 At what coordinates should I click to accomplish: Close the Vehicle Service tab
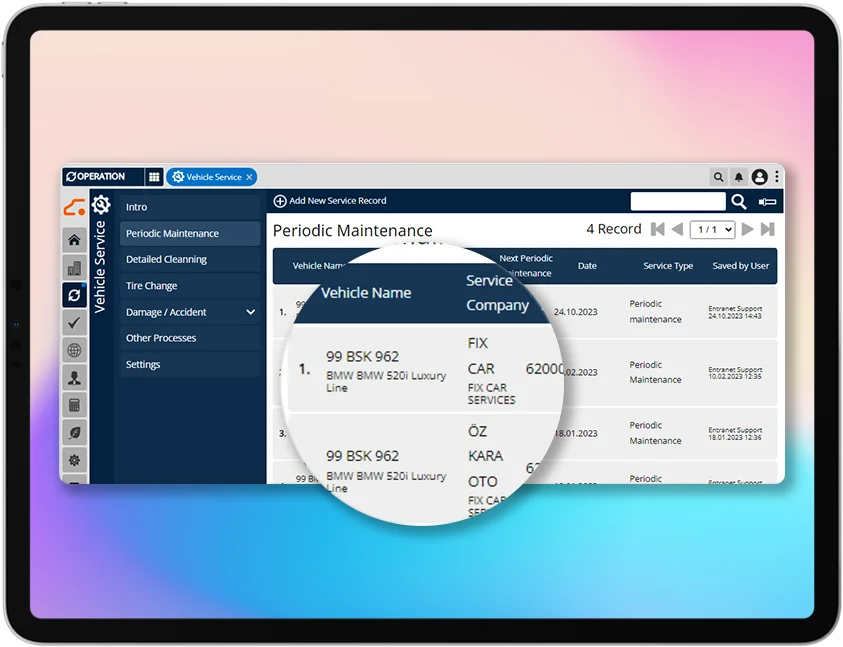tap(250, 177)
